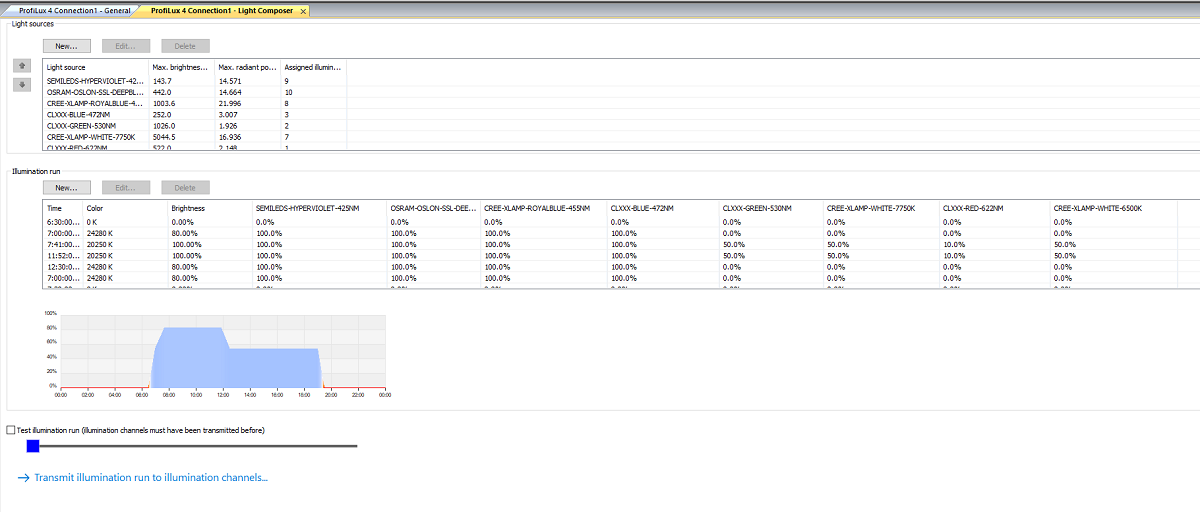Click the blue test illumination slider handle
Viewport: 1200px width, 512px height.
point(32,445)
